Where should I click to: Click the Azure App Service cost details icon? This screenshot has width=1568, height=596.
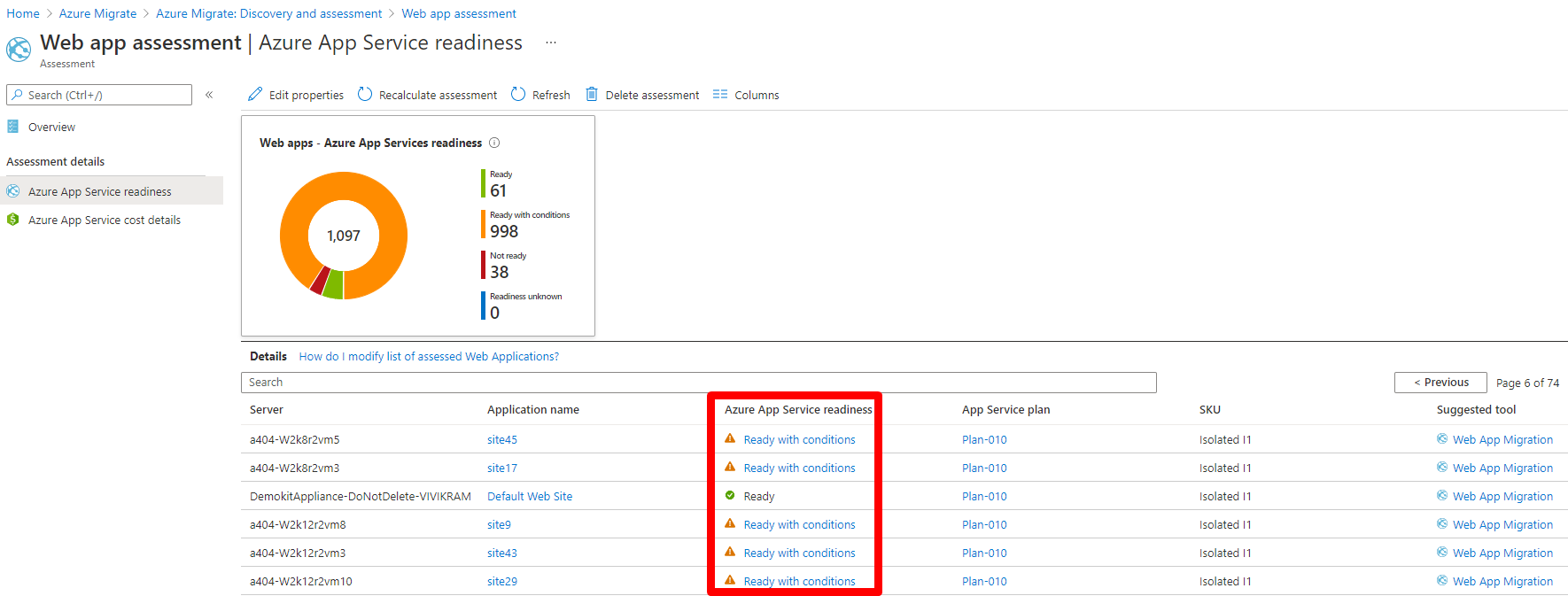coord(13,220)
